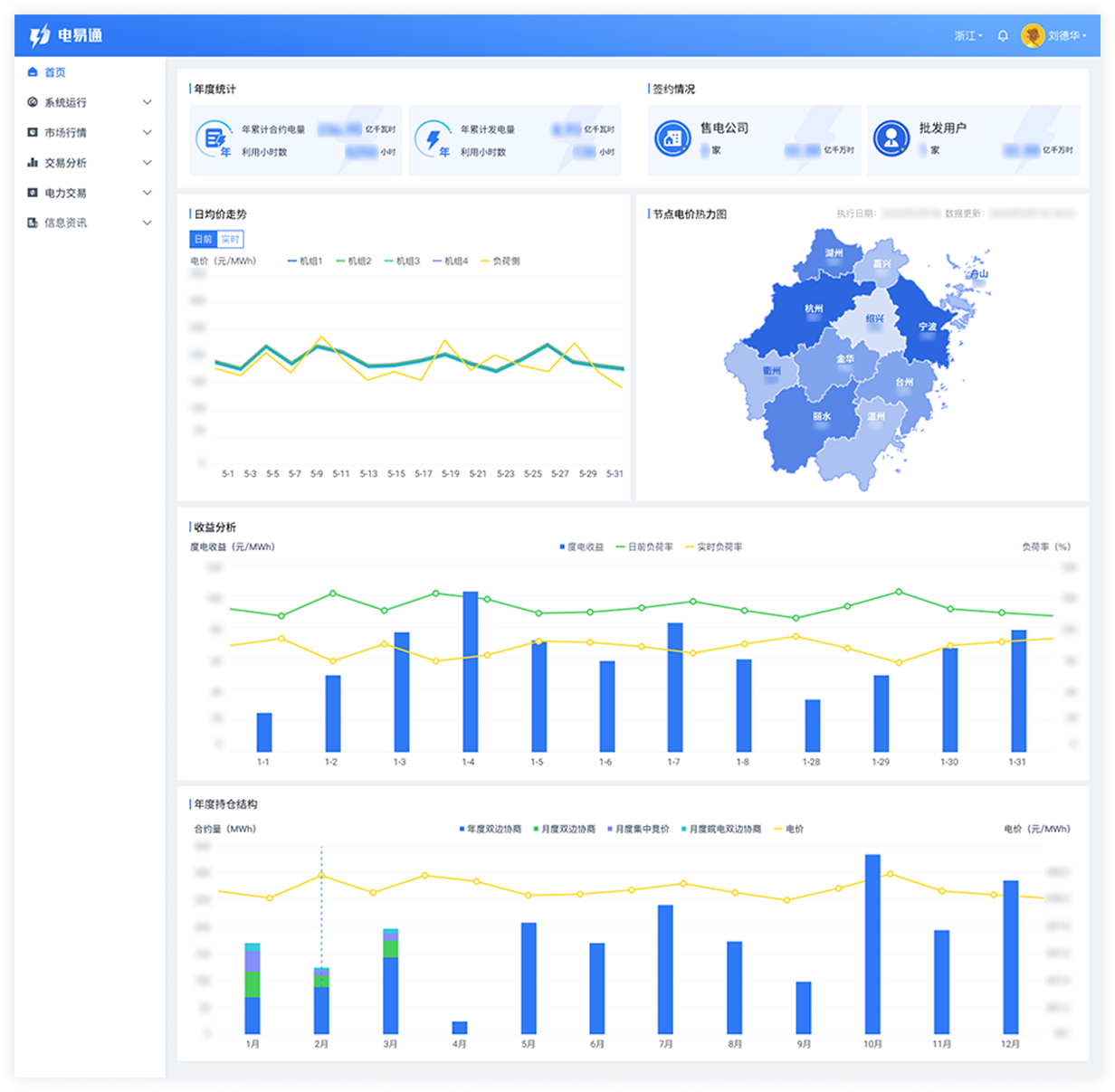The width and height of the screenshot is (1115, 1092).
Task: Click the 交易分析 bar chart sidebar icon
Action: [x=33, y=163]
